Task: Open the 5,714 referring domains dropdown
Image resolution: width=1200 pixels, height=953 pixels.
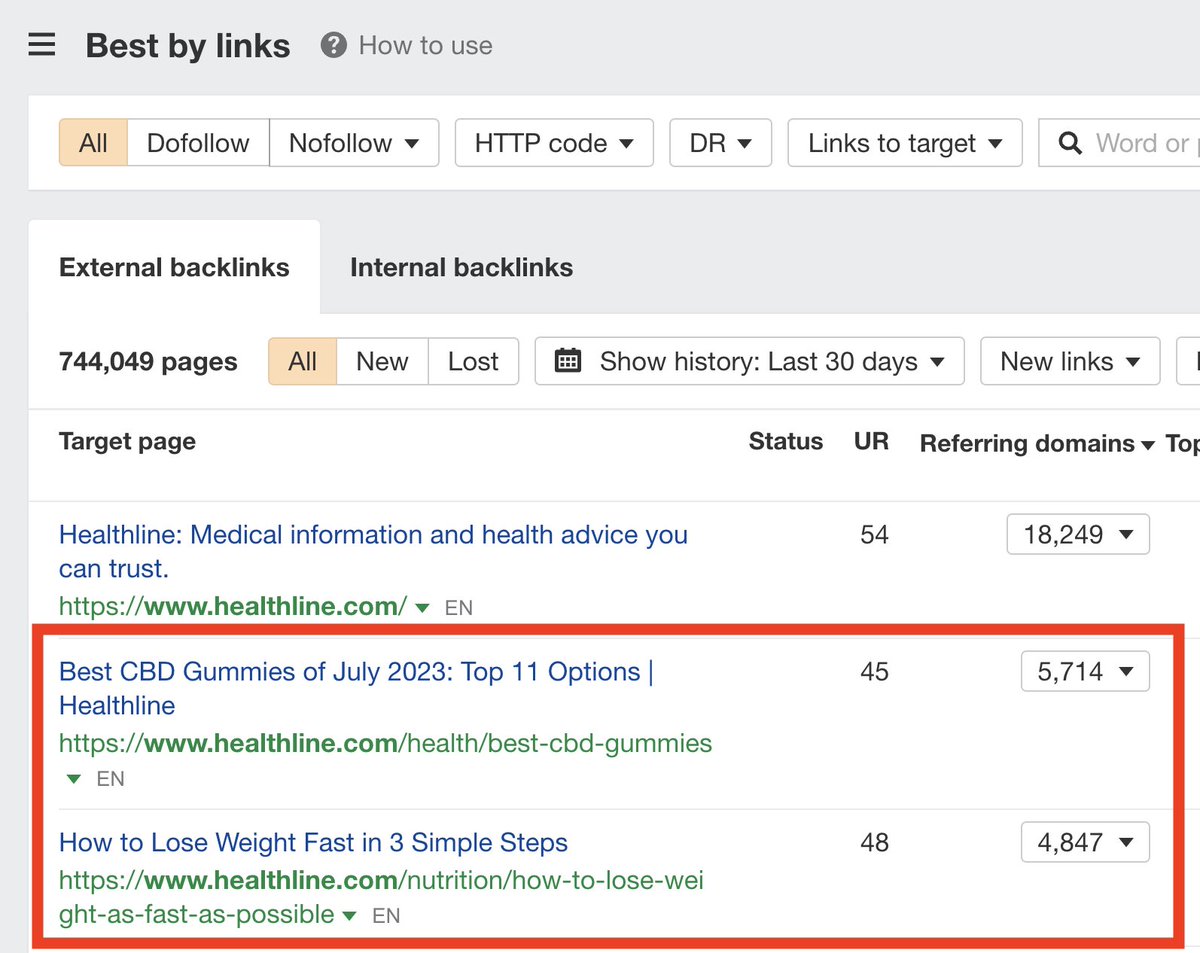Action: click(x=1085, y=671)
